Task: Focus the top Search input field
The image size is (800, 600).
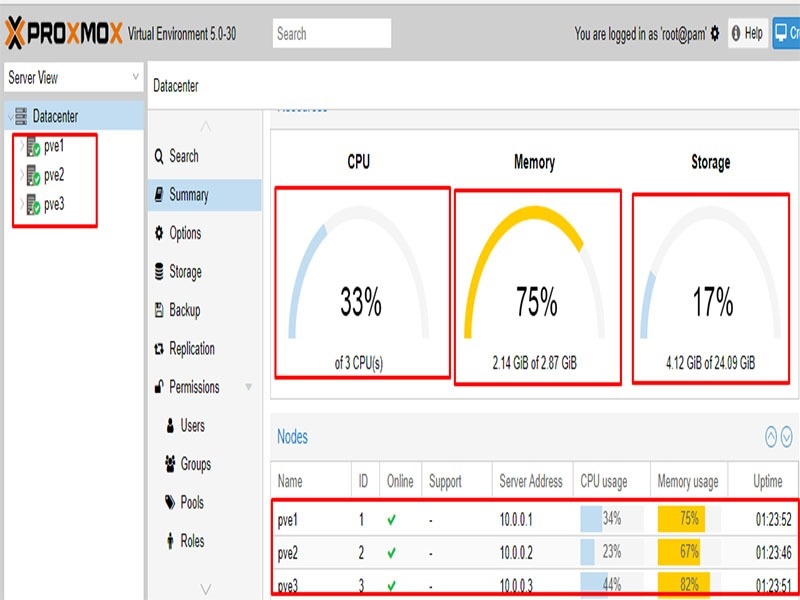Action: [332, 34]
